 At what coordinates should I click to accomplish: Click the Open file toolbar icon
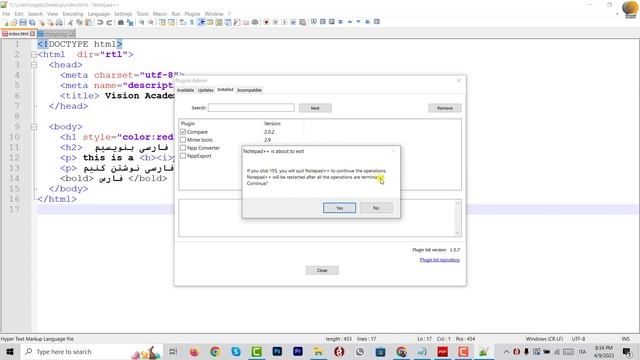(x=14, y=22)
